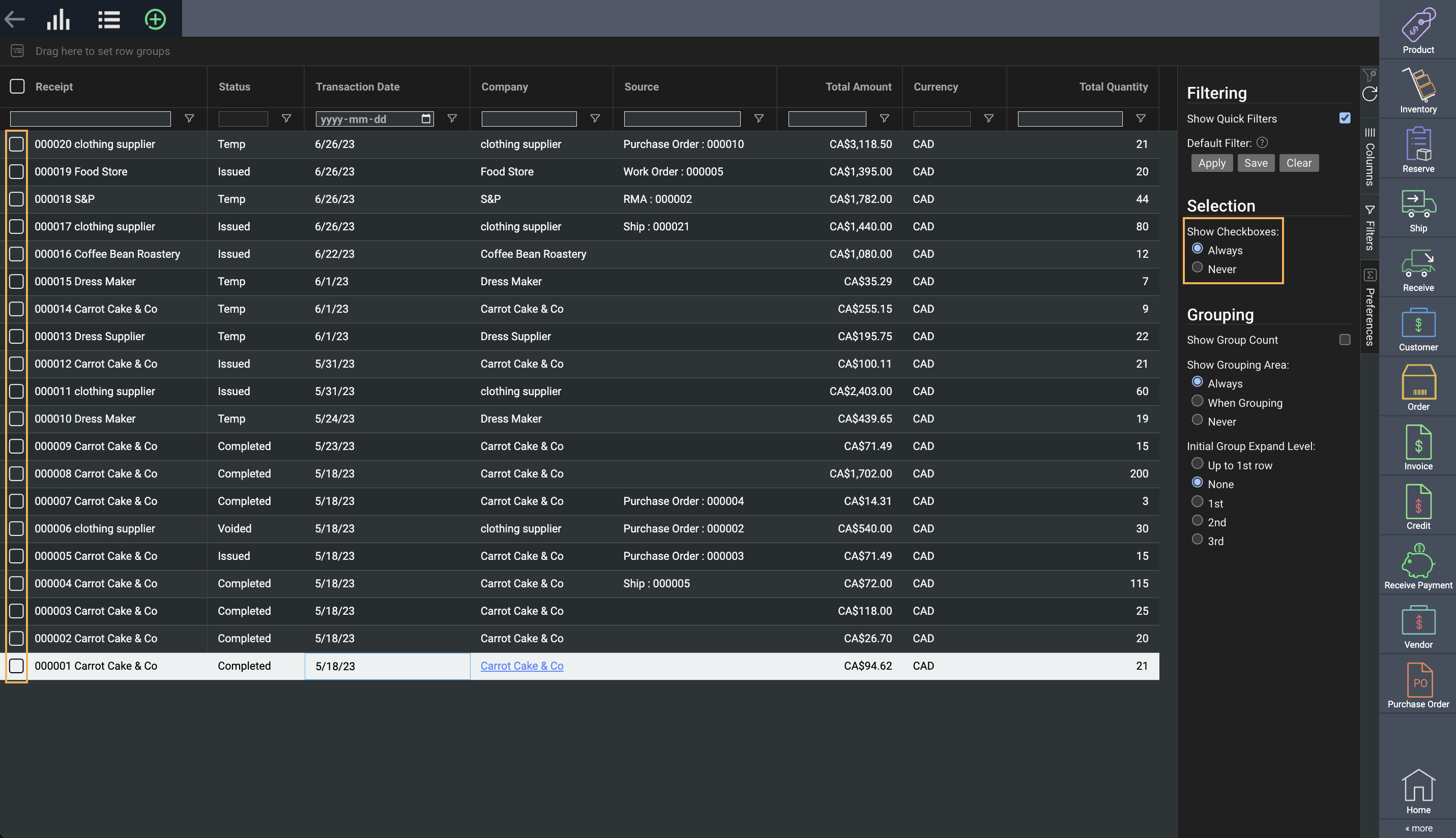Click the refresh icon beside Filtering panel
Image resolution: width=1456 pixels, height=838 pixels.
point(1369,94)
